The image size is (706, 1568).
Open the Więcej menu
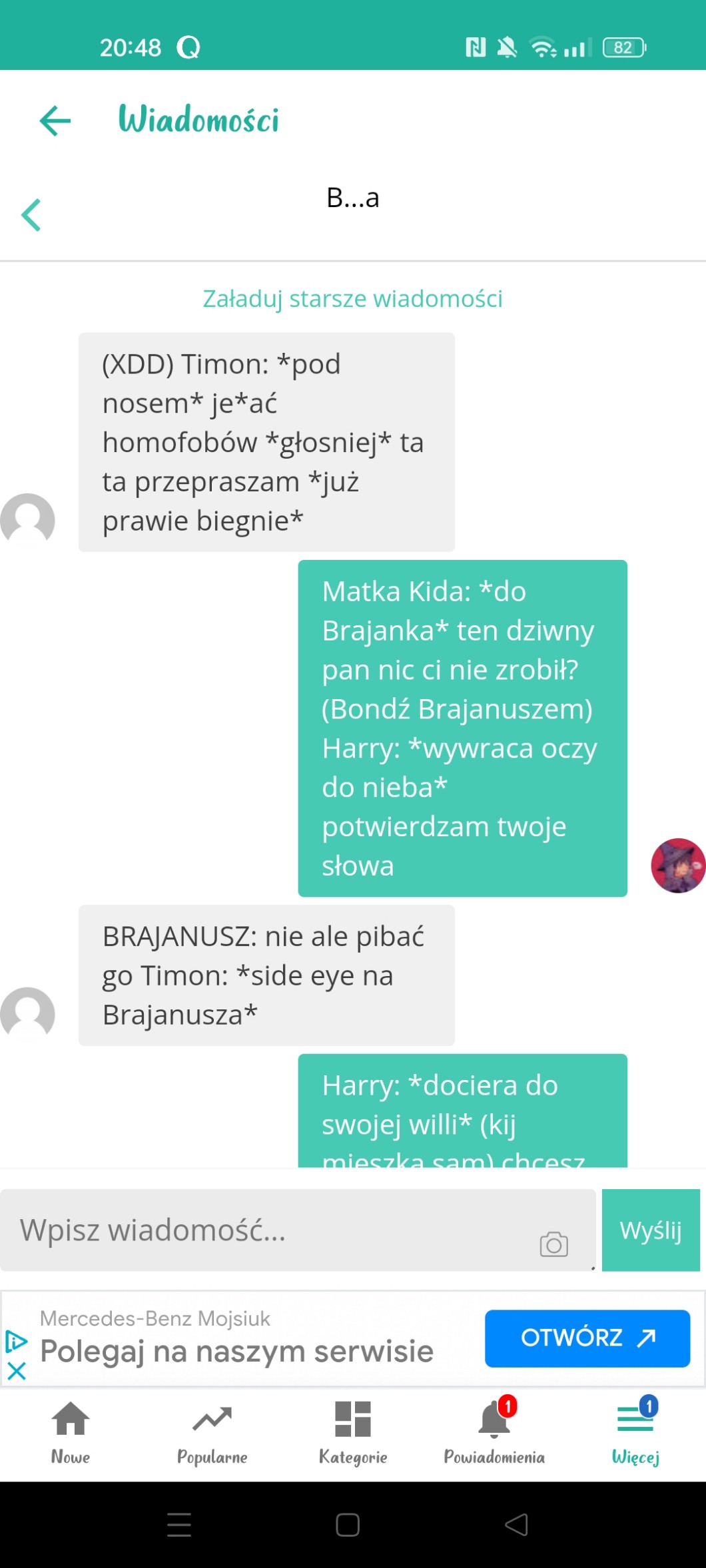[x=635, y=1432]
